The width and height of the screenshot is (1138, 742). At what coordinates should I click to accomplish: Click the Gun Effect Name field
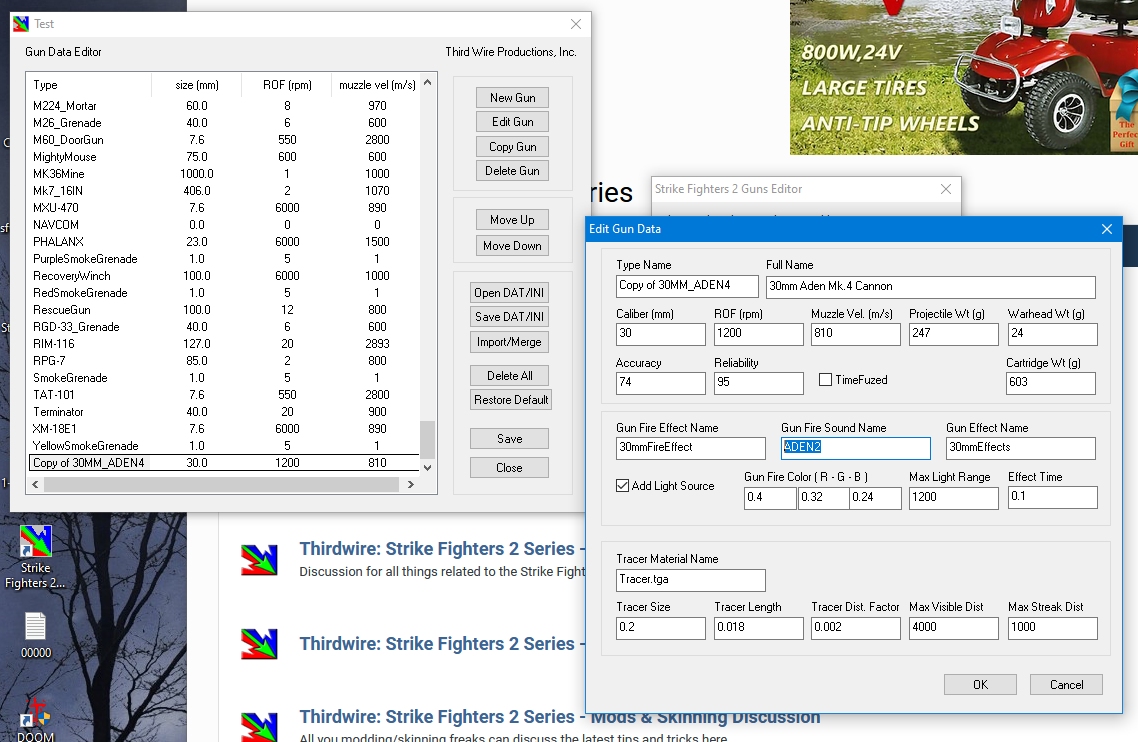[x=1020, y=448]
